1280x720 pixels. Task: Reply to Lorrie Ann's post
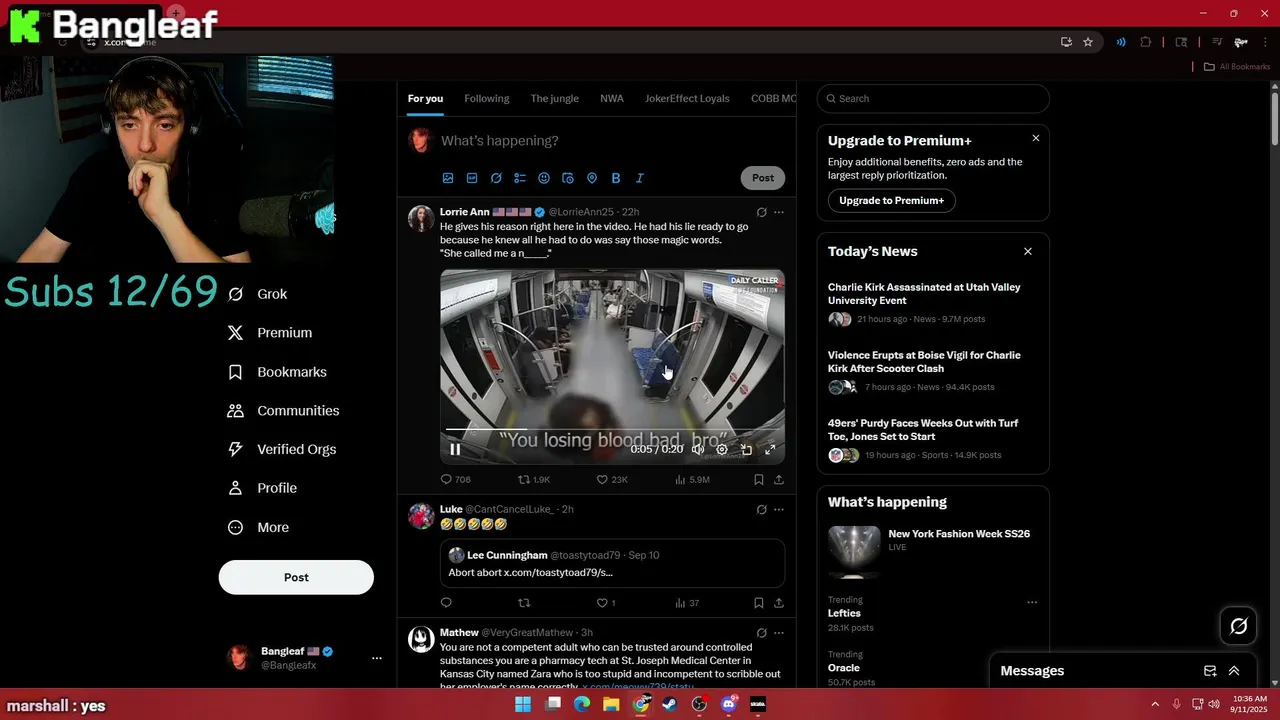[456, 480]
